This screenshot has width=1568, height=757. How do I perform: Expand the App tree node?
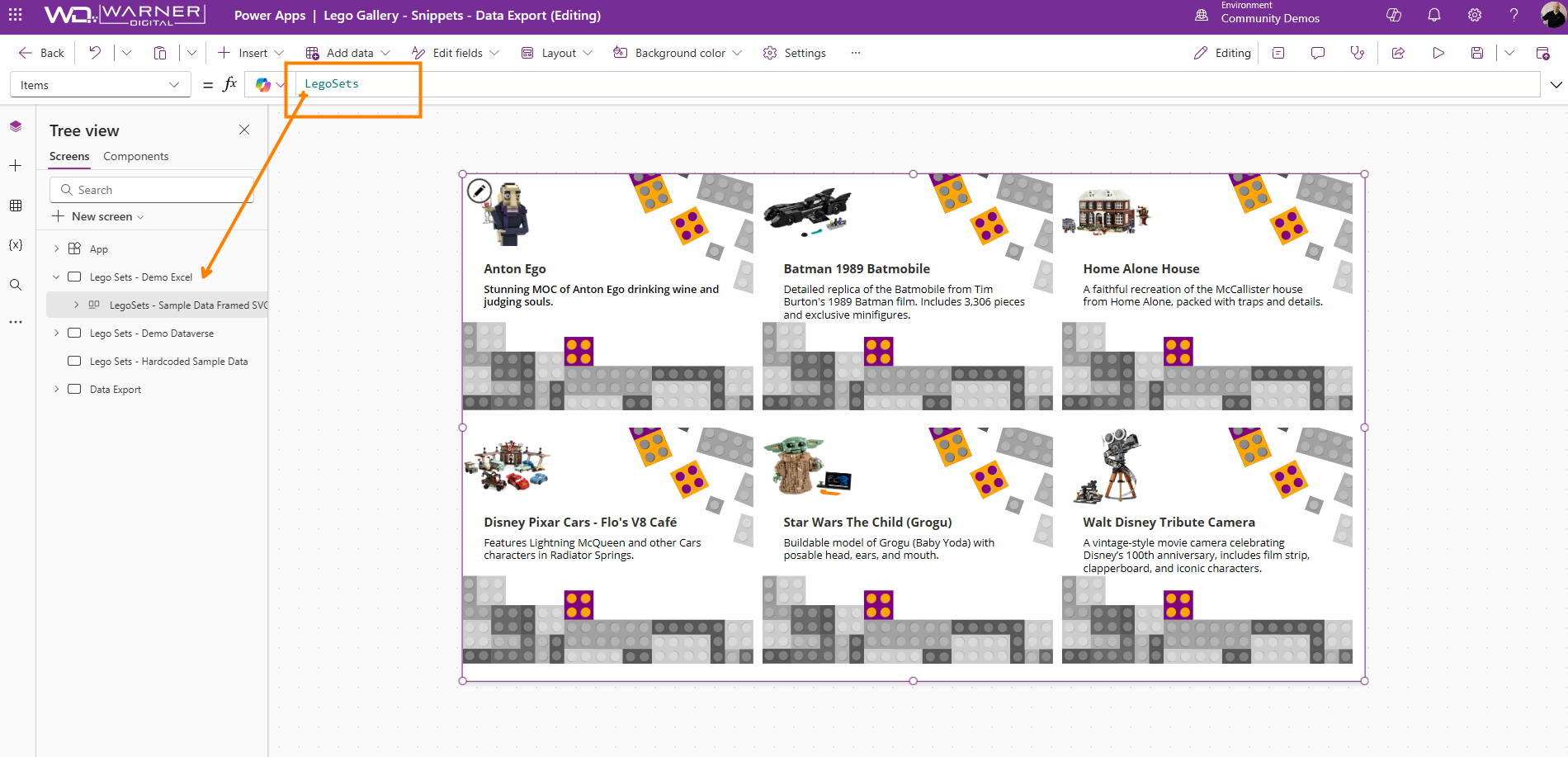[x=56, y=248]
